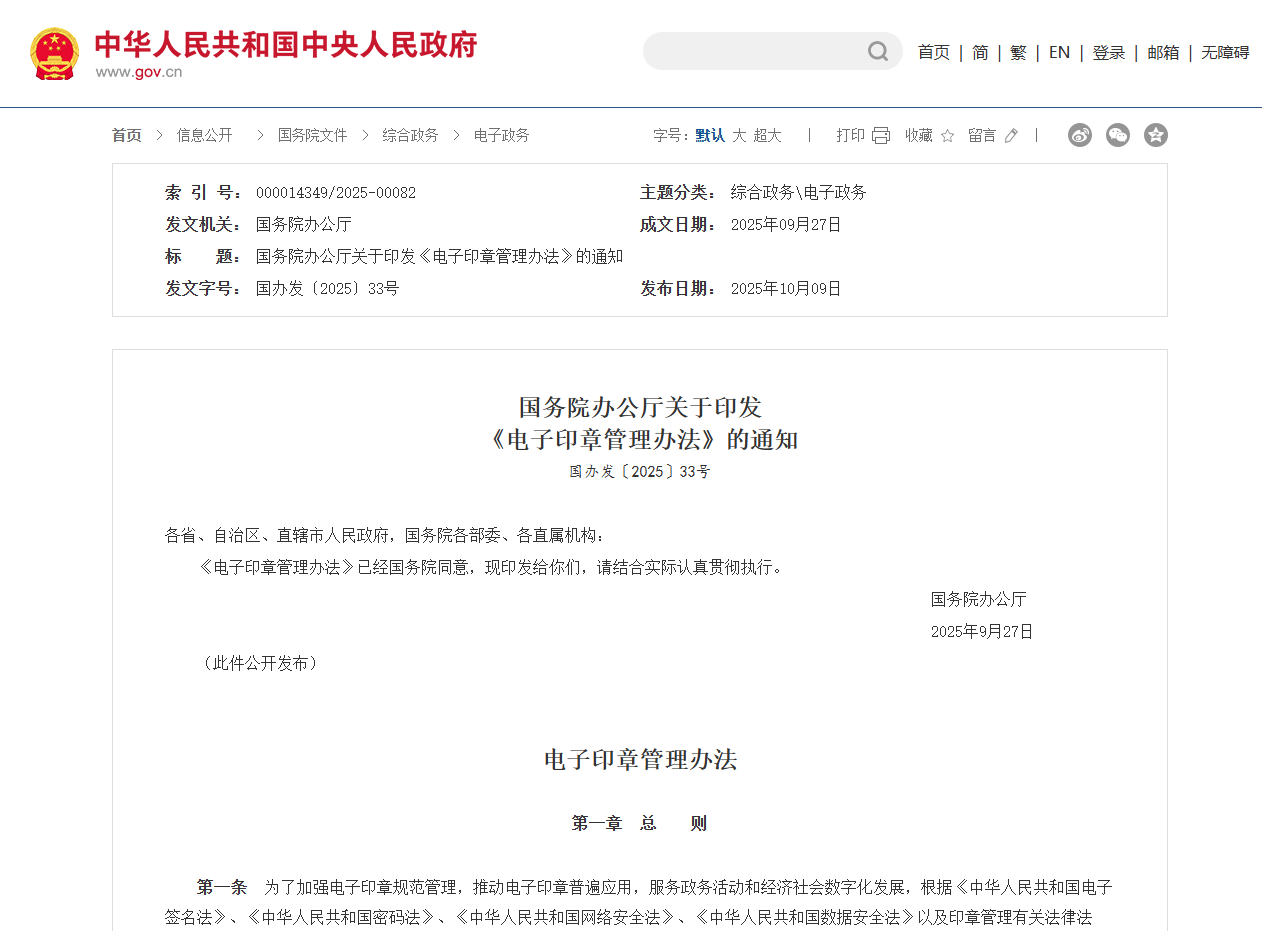Click the national emblem logo
This screenshot has height=931, width=1262.
pyautogui.click(x=54, y=54)
